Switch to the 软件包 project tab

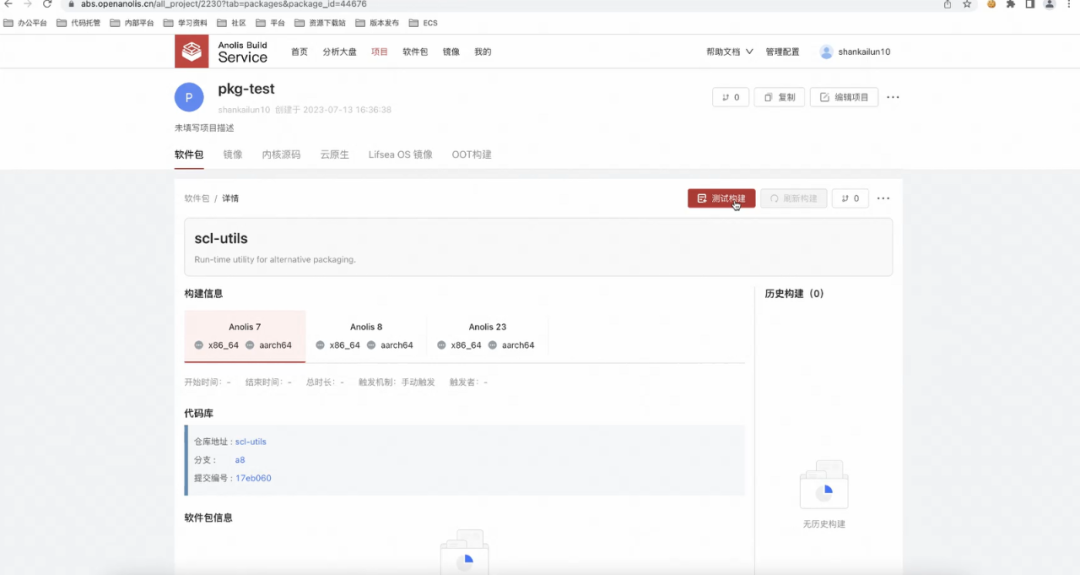click(189, 155)
